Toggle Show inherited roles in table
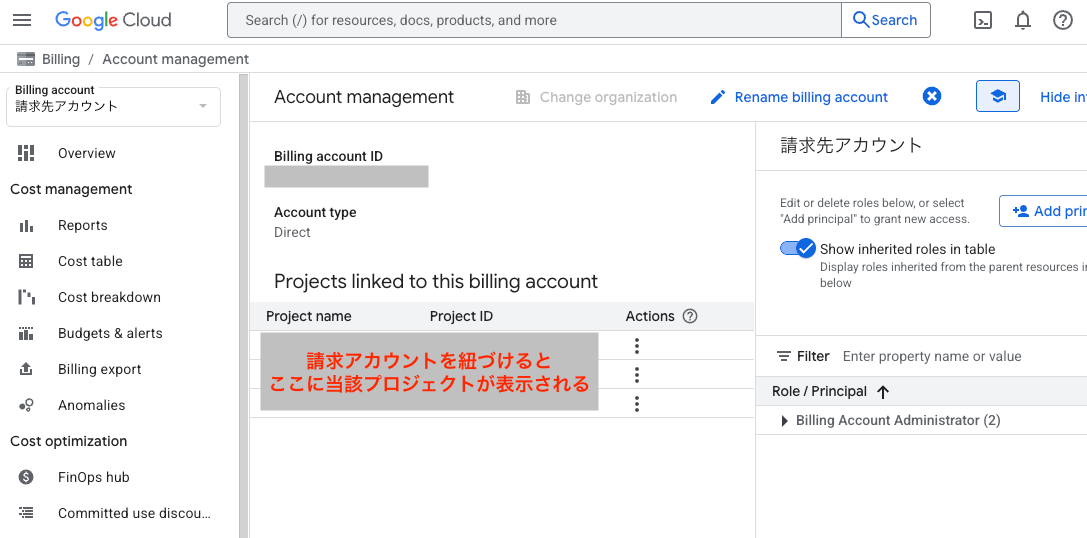1087x538 pixels. click(798, 249)
